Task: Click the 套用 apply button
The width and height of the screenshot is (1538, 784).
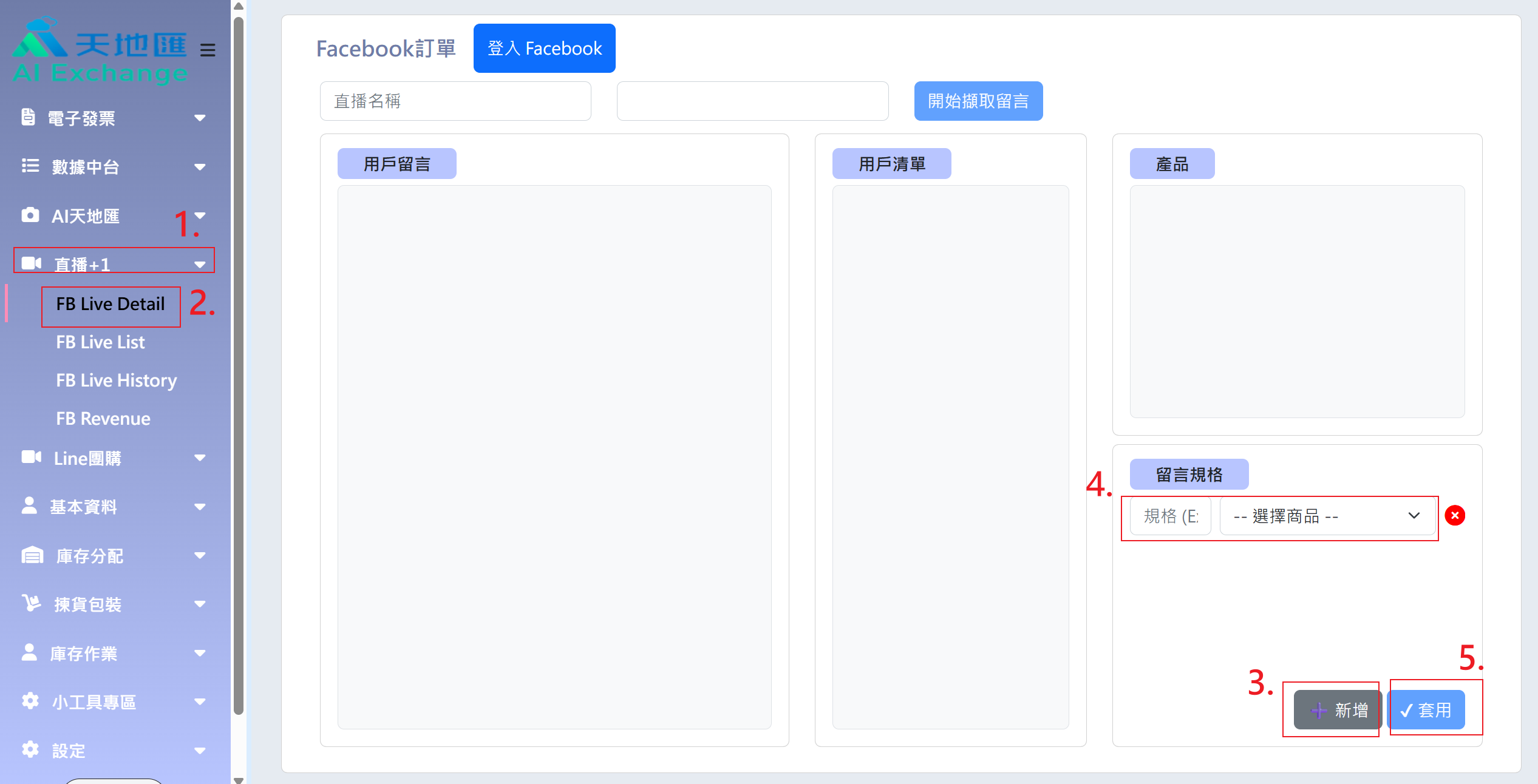Action: (x=1426, y=709)
